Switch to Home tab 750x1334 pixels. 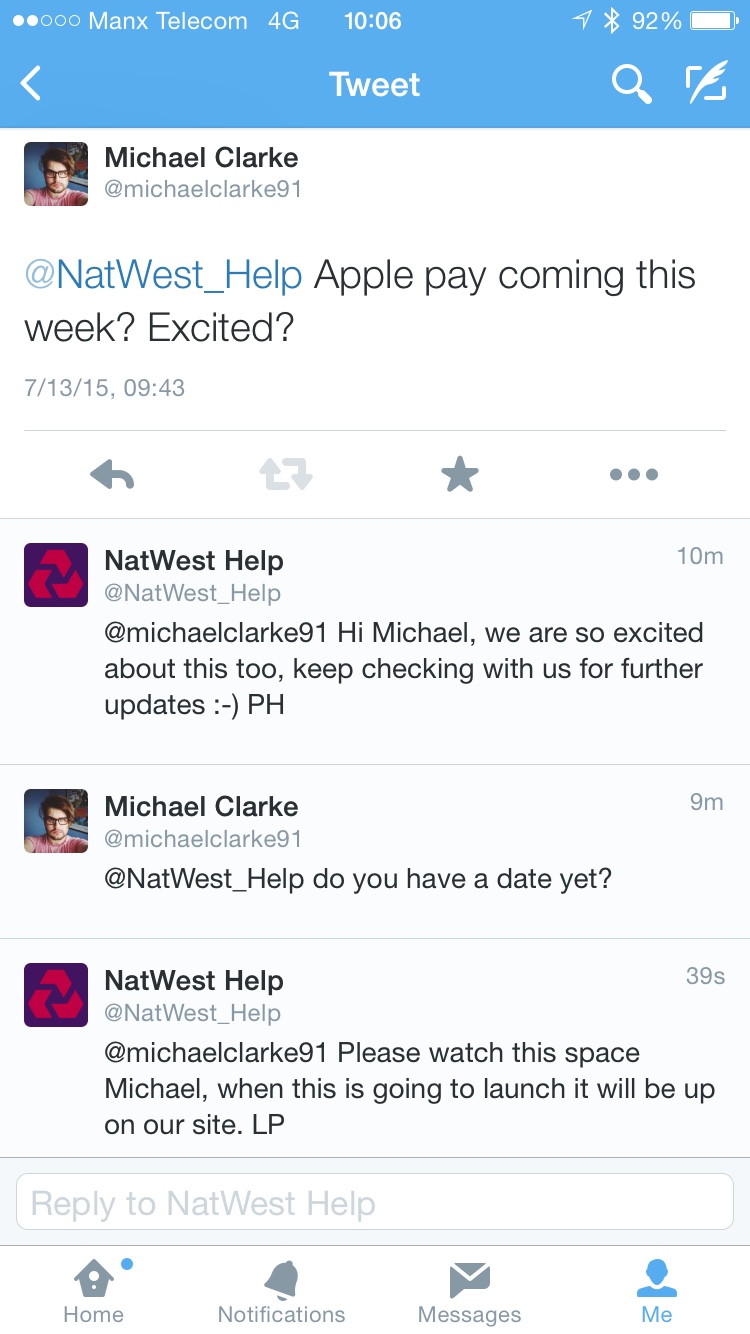94,1291
